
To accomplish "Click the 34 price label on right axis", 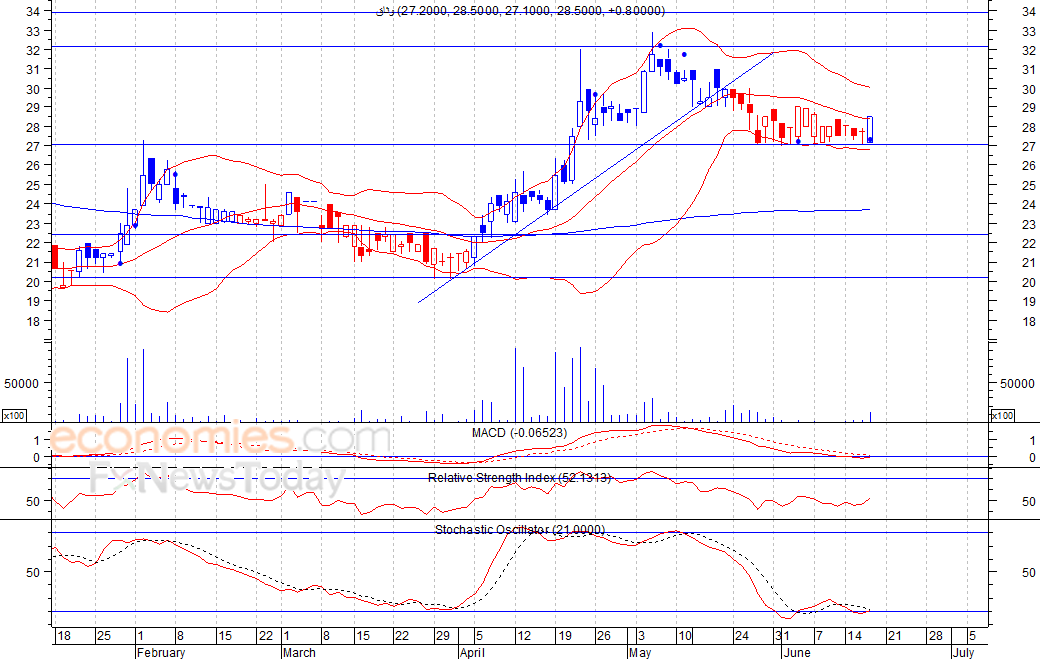I will coord(1029,11).
